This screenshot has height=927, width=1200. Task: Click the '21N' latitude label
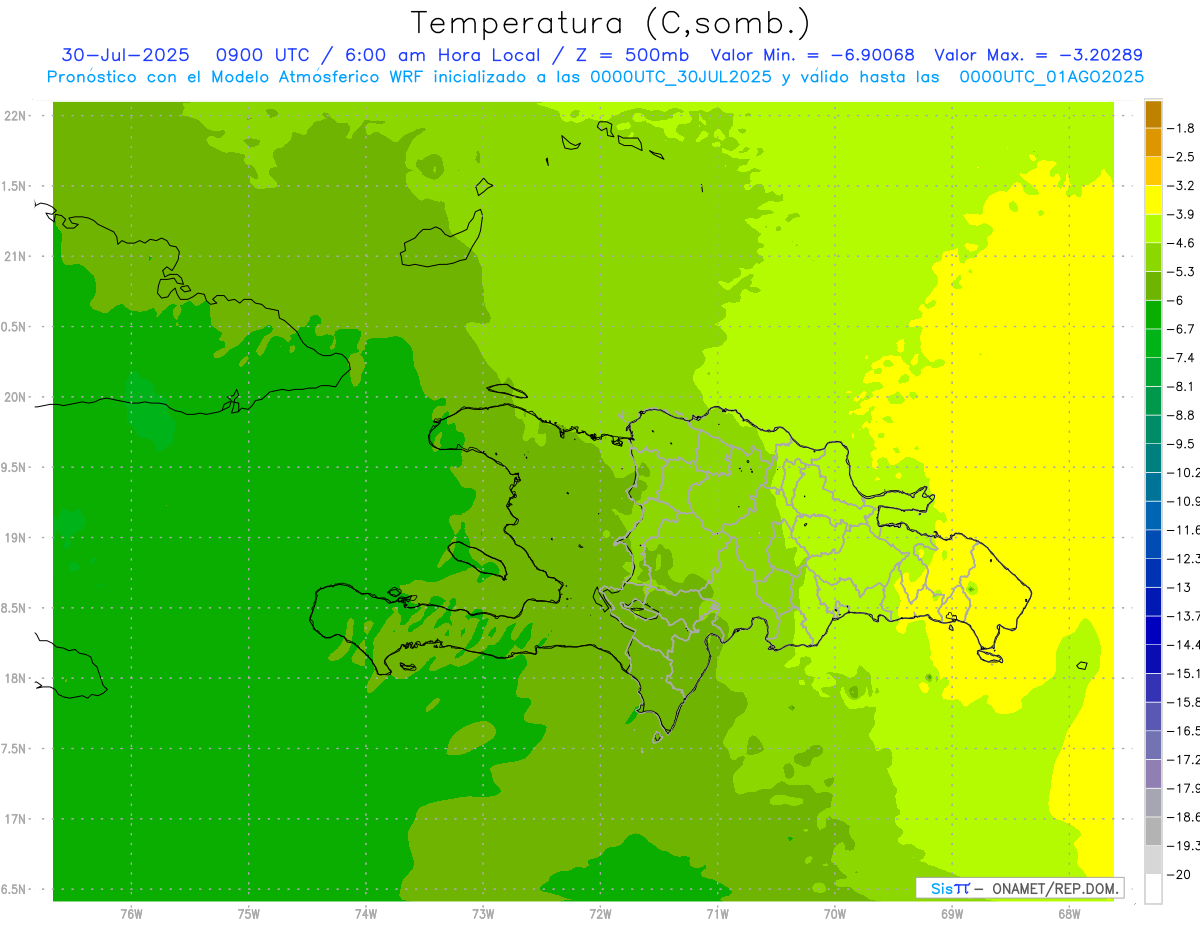point(15,256)
